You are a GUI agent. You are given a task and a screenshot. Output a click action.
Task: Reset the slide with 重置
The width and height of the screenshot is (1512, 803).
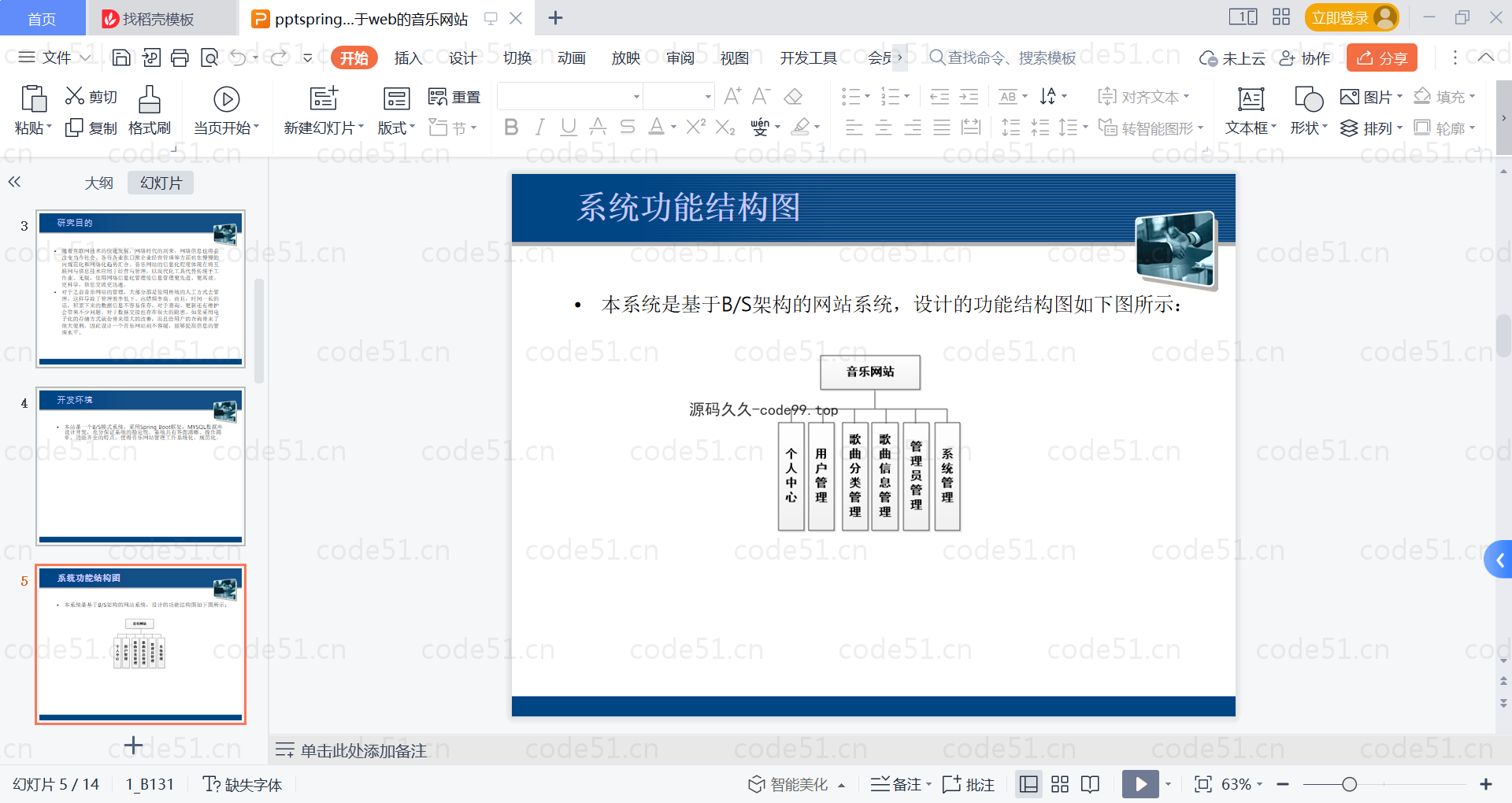[x=454, y=97]
